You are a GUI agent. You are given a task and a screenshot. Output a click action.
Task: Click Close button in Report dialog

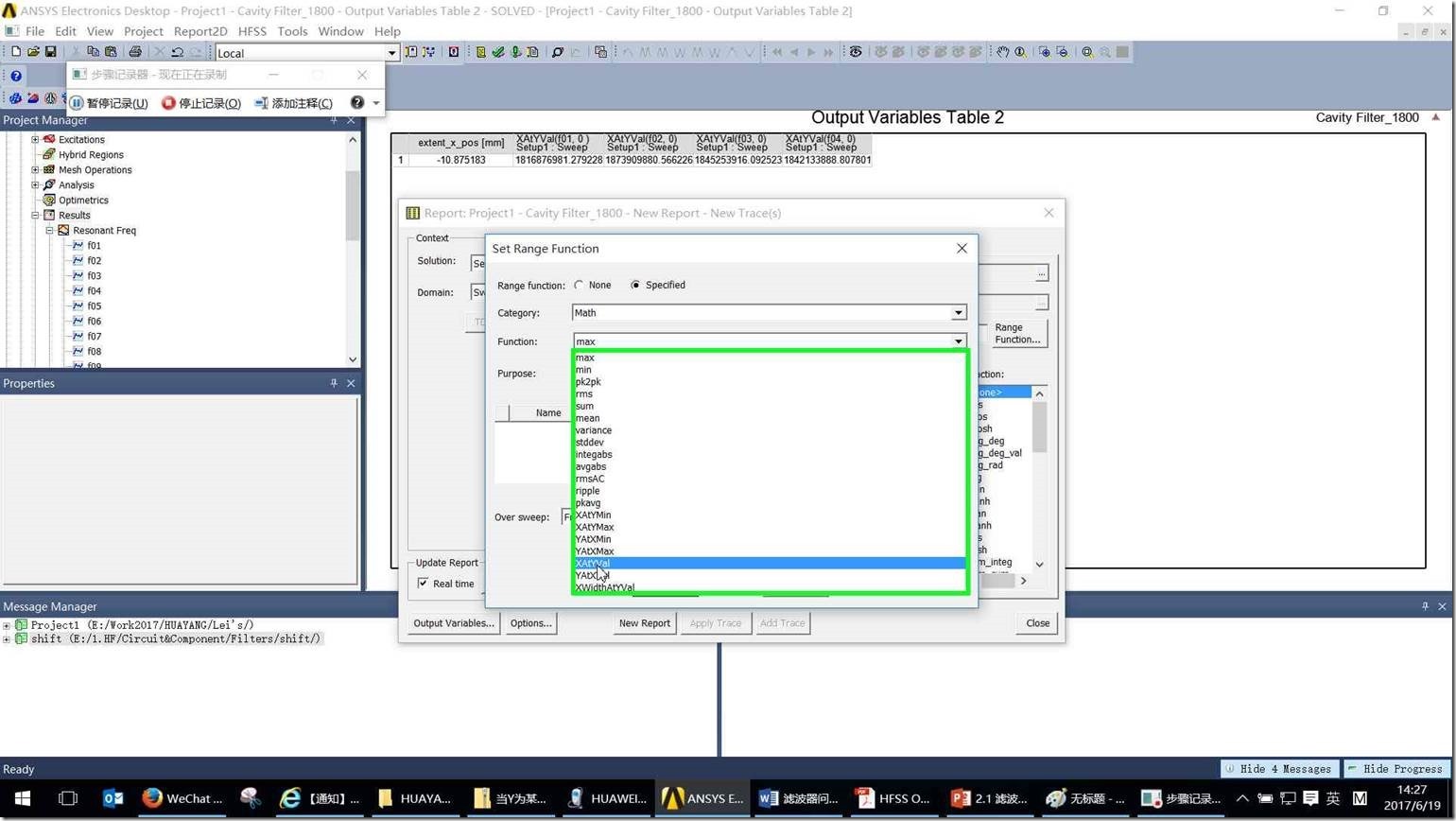coord(1037,623)
